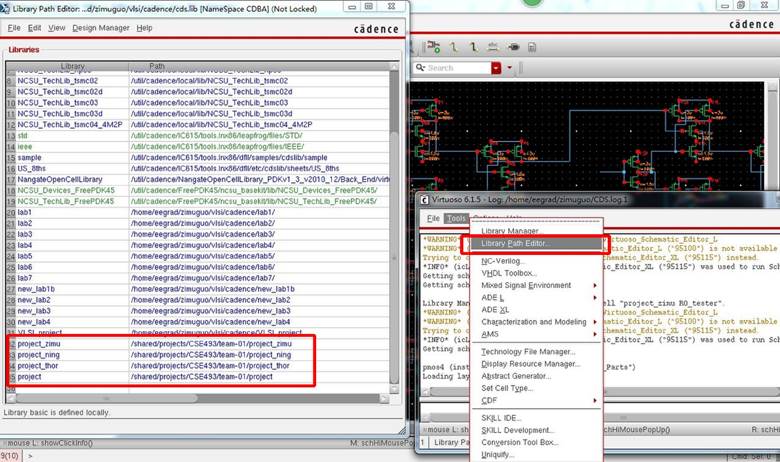Click the Path column header

pos(157,67)
